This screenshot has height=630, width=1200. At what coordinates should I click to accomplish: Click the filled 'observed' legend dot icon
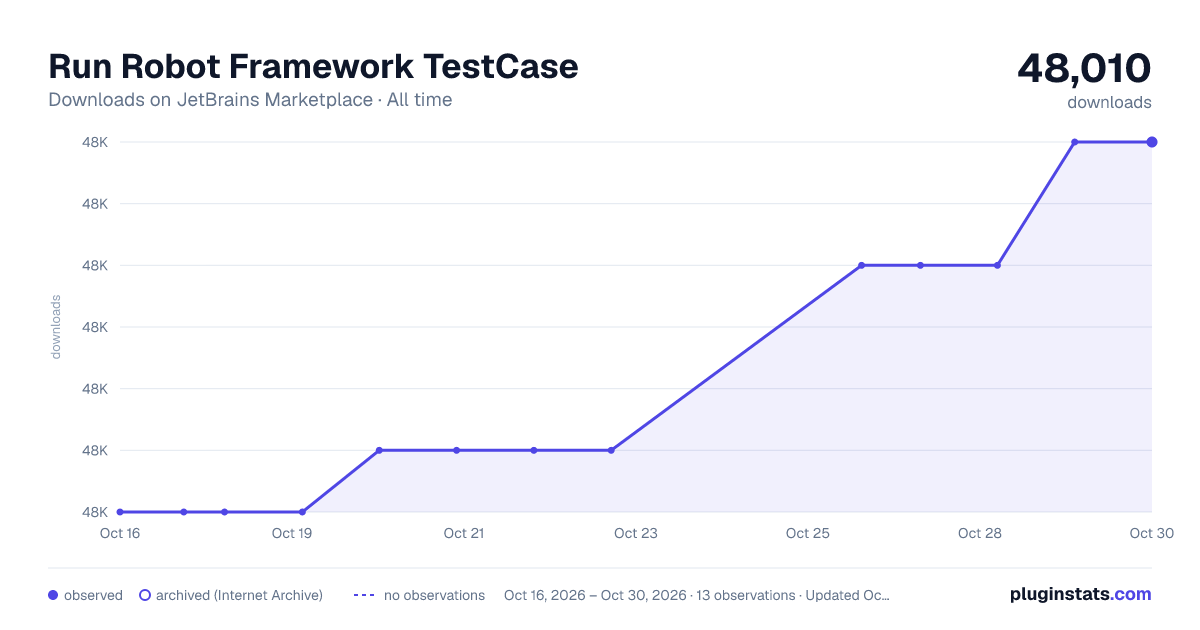pyautogui.click(x=53, y=595)
